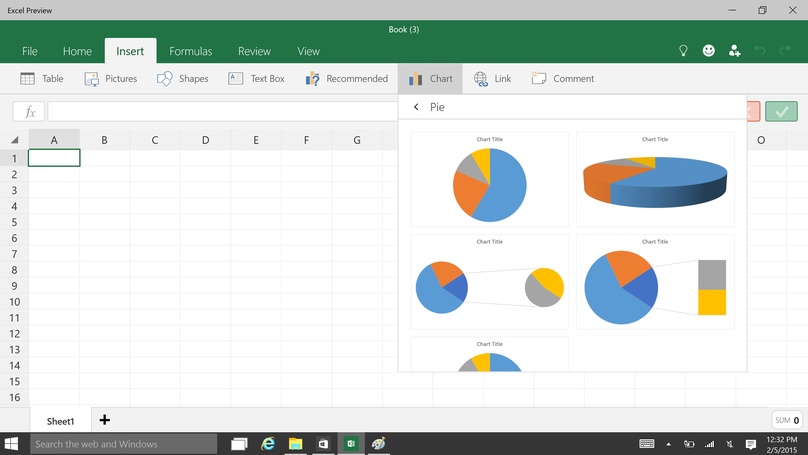This screenshot has height=455, width=808.
Task: Share workbook with the add-person icon
Action: [734, 50]
